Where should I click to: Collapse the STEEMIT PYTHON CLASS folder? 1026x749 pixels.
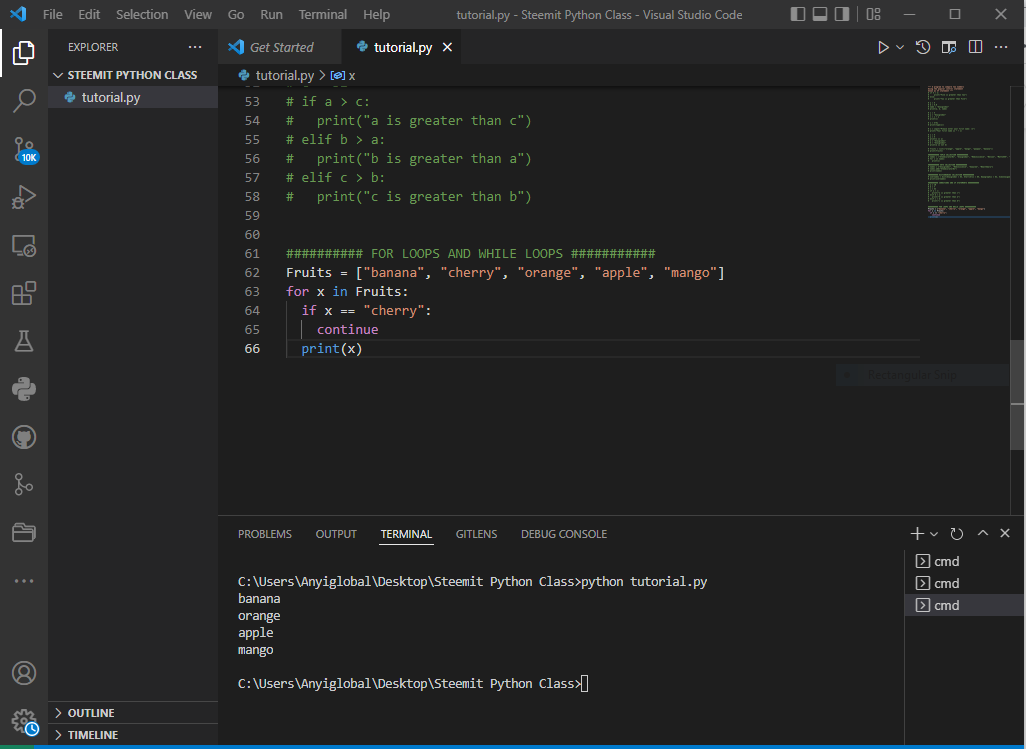pyautogui.click(x=132, y=75)
